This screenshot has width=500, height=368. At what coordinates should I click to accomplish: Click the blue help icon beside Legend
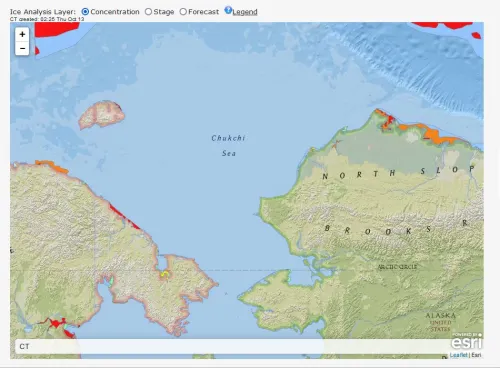(x=228, y=10)
